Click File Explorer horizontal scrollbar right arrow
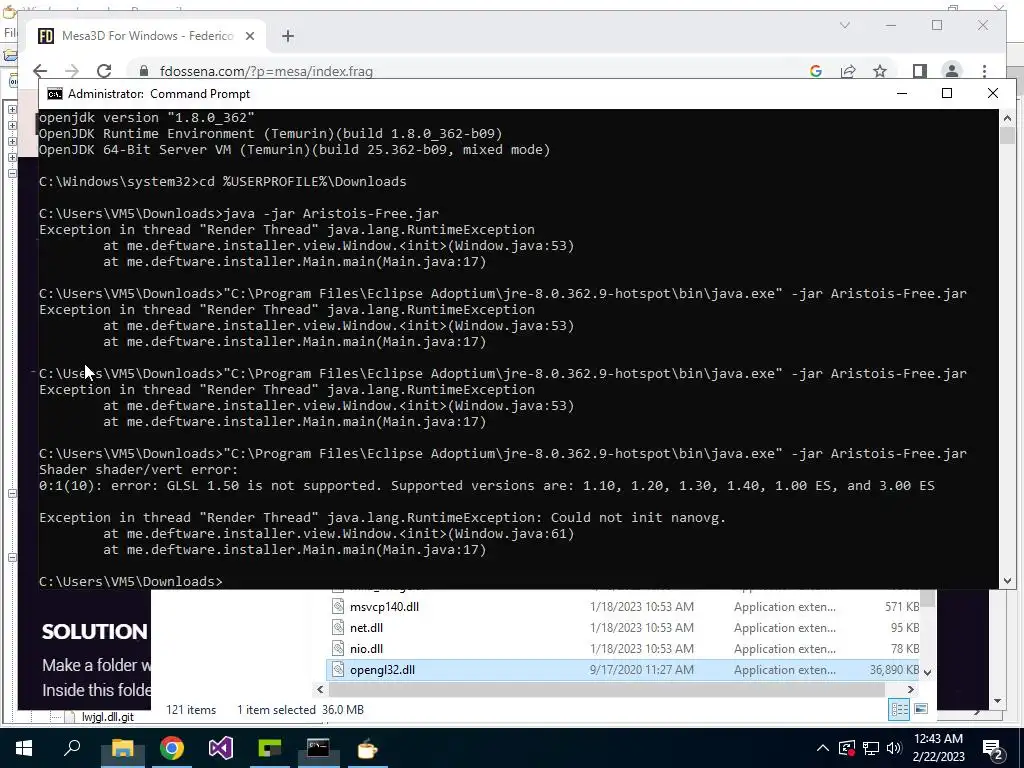The width and height of the screenshot is (1024, 768). click(910, 690)
